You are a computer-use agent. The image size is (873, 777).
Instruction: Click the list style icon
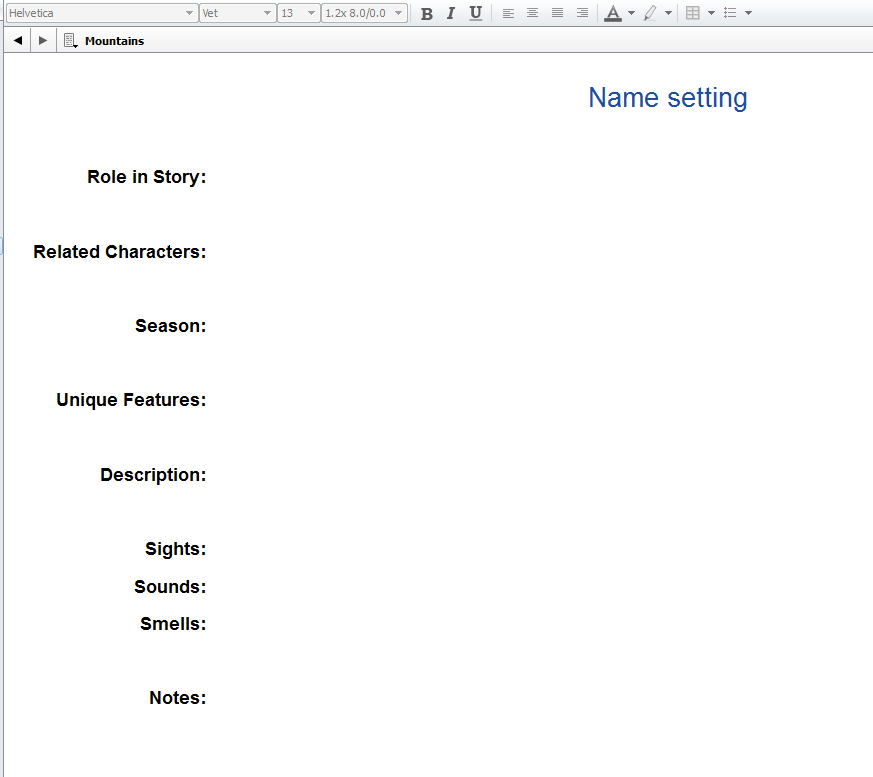pos(730,13)
